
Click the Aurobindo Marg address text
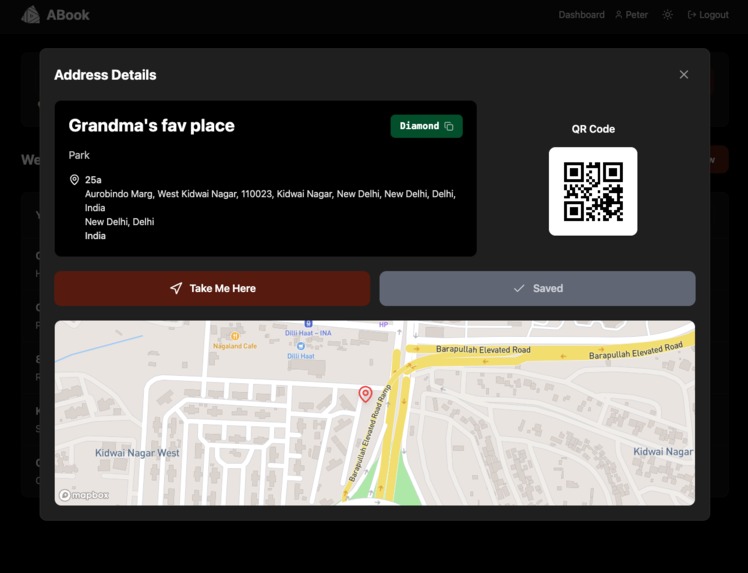[270, 201]
